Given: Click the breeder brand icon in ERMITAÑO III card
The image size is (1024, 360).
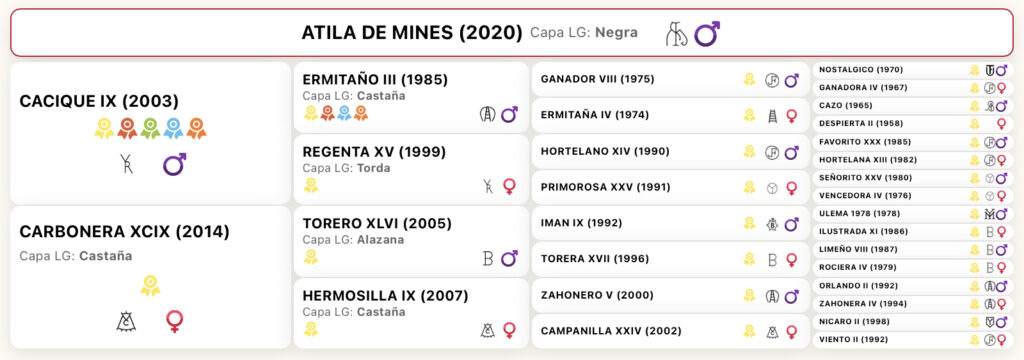Looking at the screenshot, I should [487, 114].
